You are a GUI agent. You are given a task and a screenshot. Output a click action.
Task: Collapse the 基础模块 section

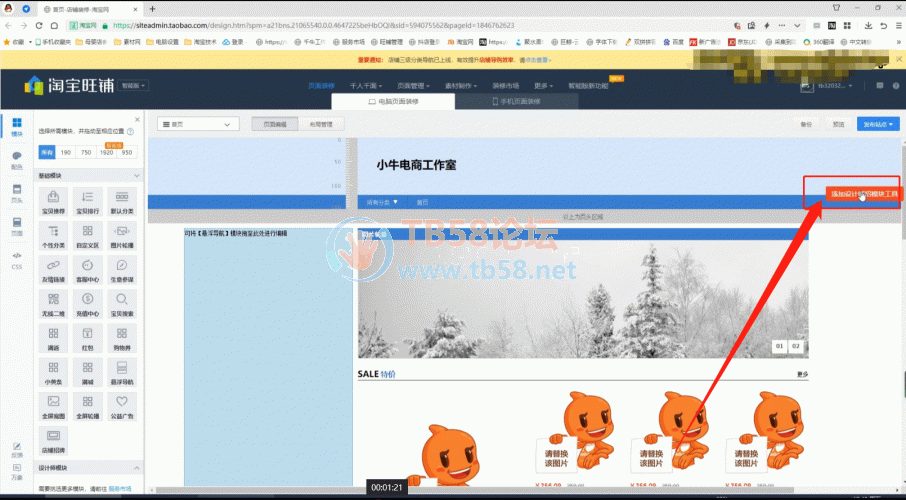click(137, 175)
